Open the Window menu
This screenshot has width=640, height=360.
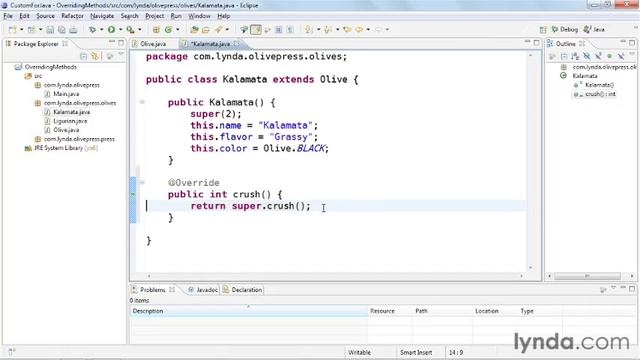[x=199, y=16]
